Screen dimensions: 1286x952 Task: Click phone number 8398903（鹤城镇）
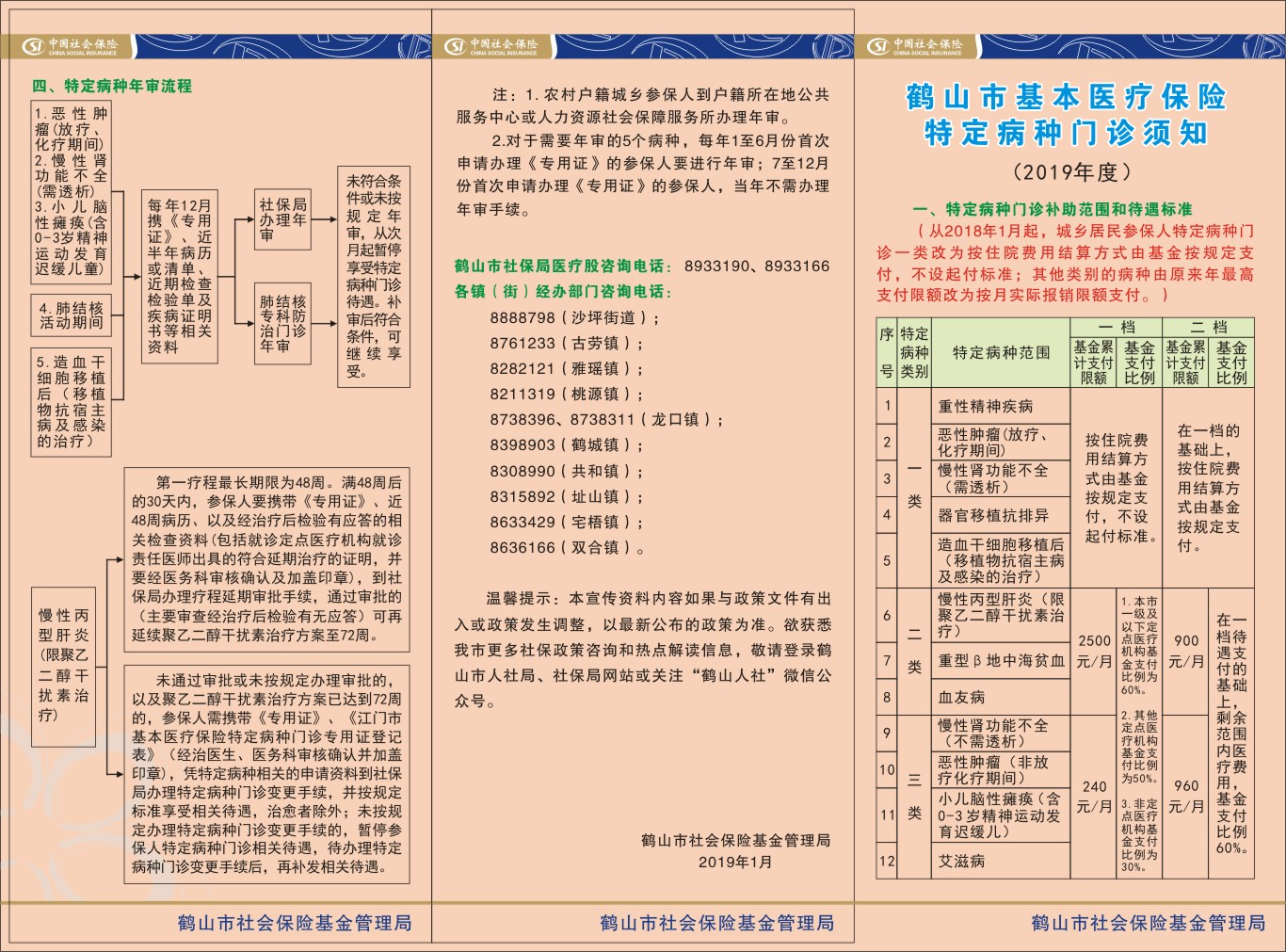(x=567, y=444)
